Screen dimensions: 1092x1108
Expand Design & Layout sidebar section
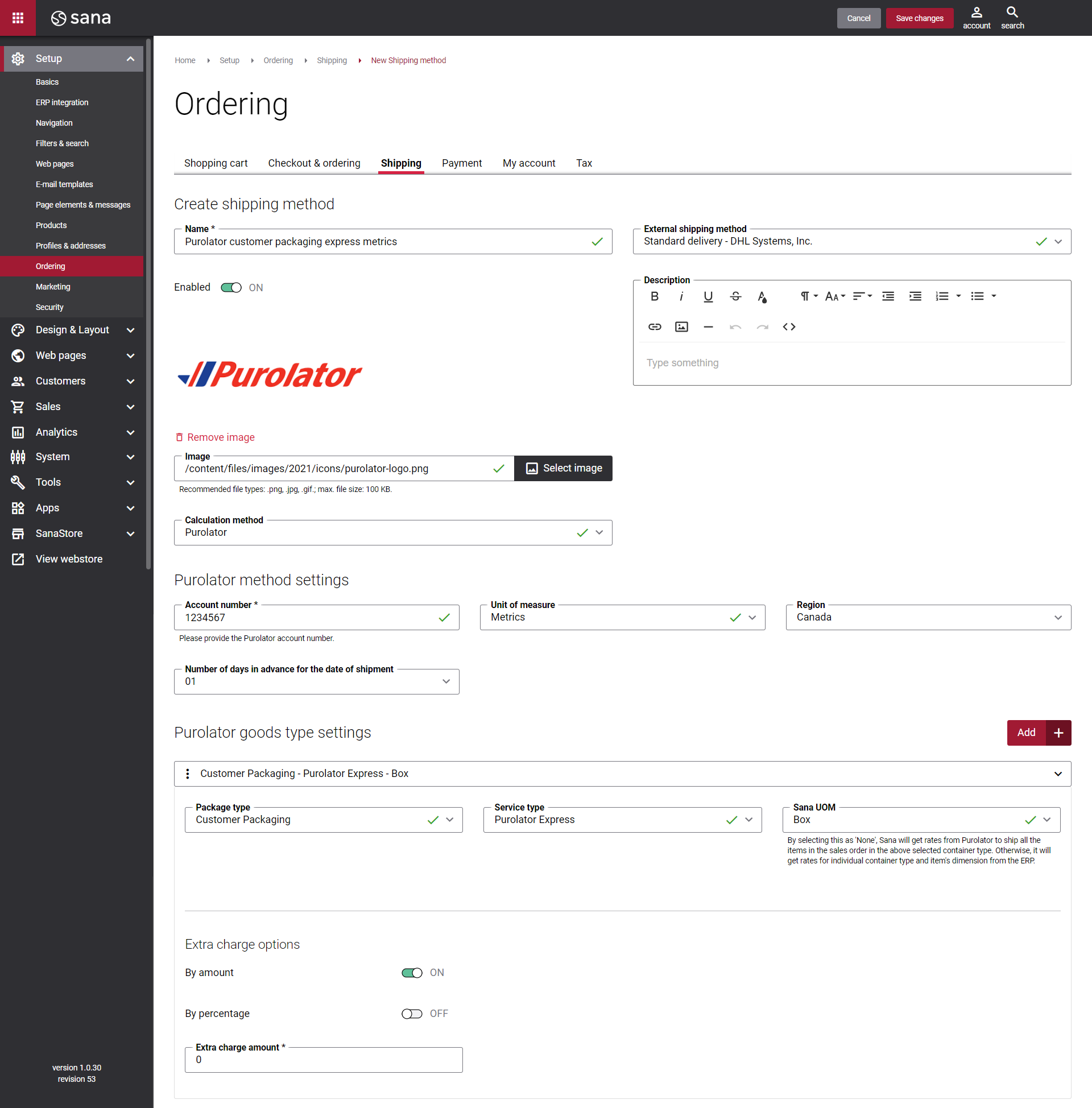pyautogui.click(x=130, y=330)
